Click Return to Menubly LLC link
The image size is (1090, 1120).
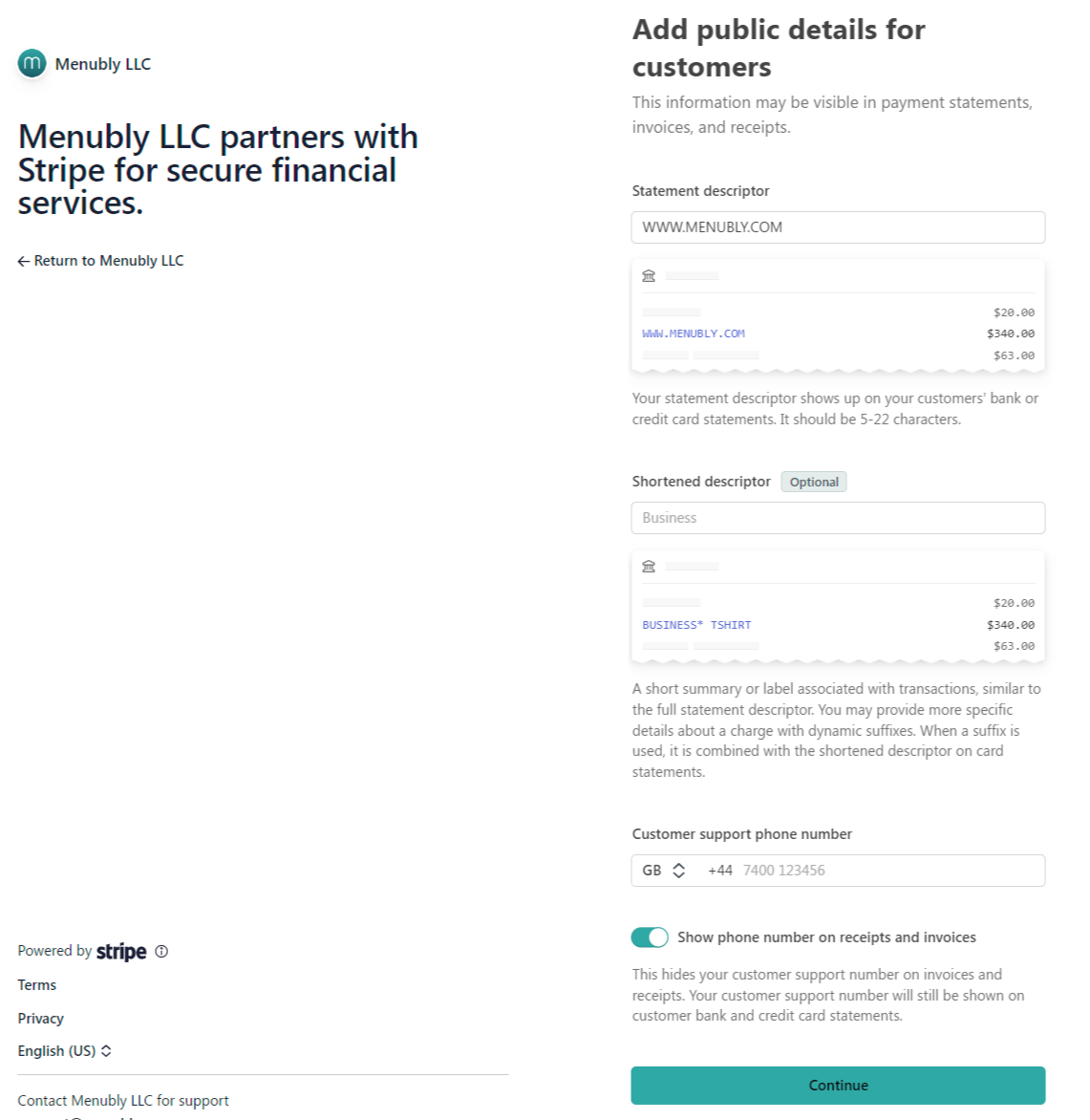point(108,261)
